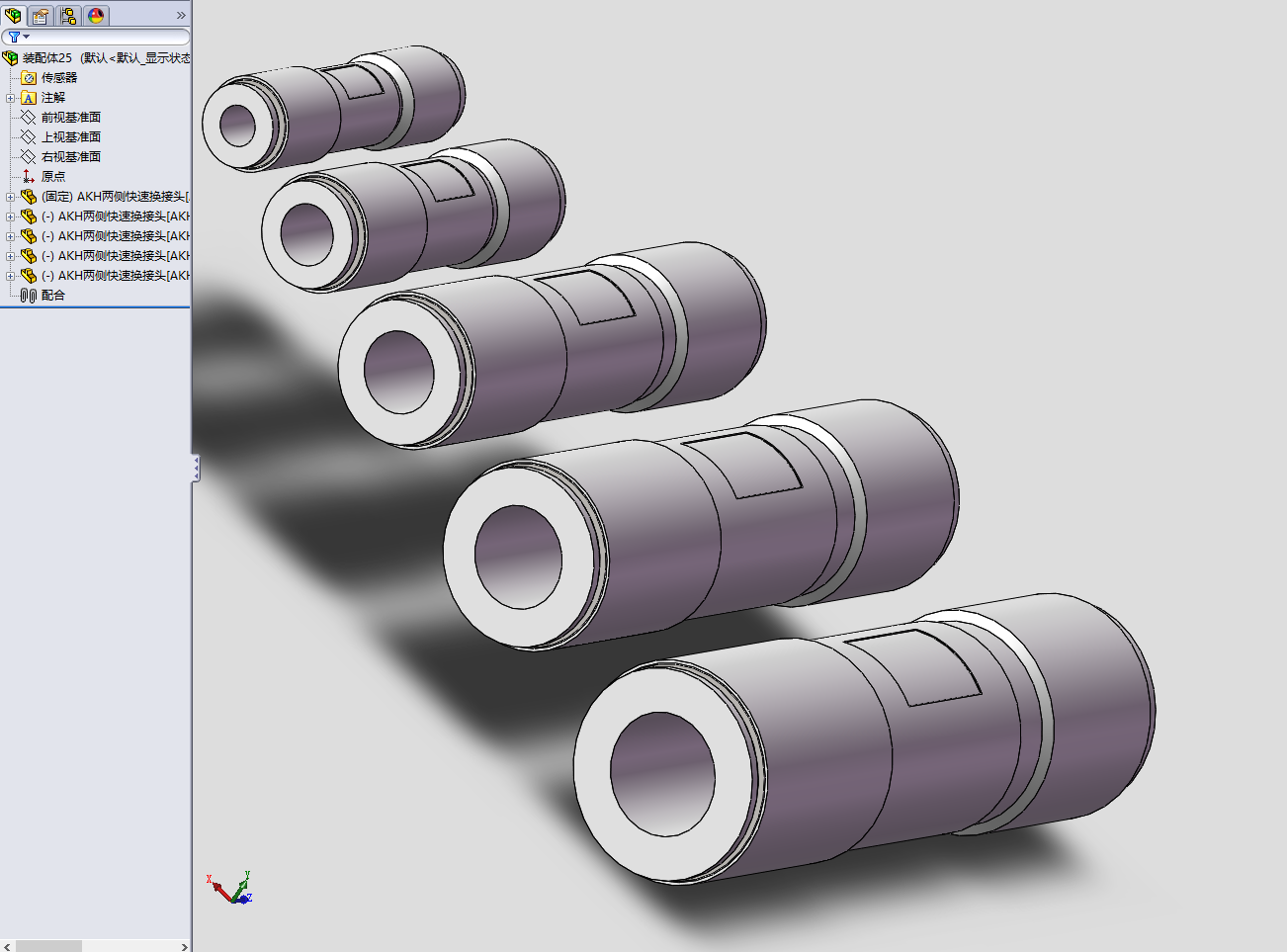This screenshot has height=952, width=1287.
Task: Expand the 注解 annotations folder
Action: pyautogui.click(x=10, y=98)
